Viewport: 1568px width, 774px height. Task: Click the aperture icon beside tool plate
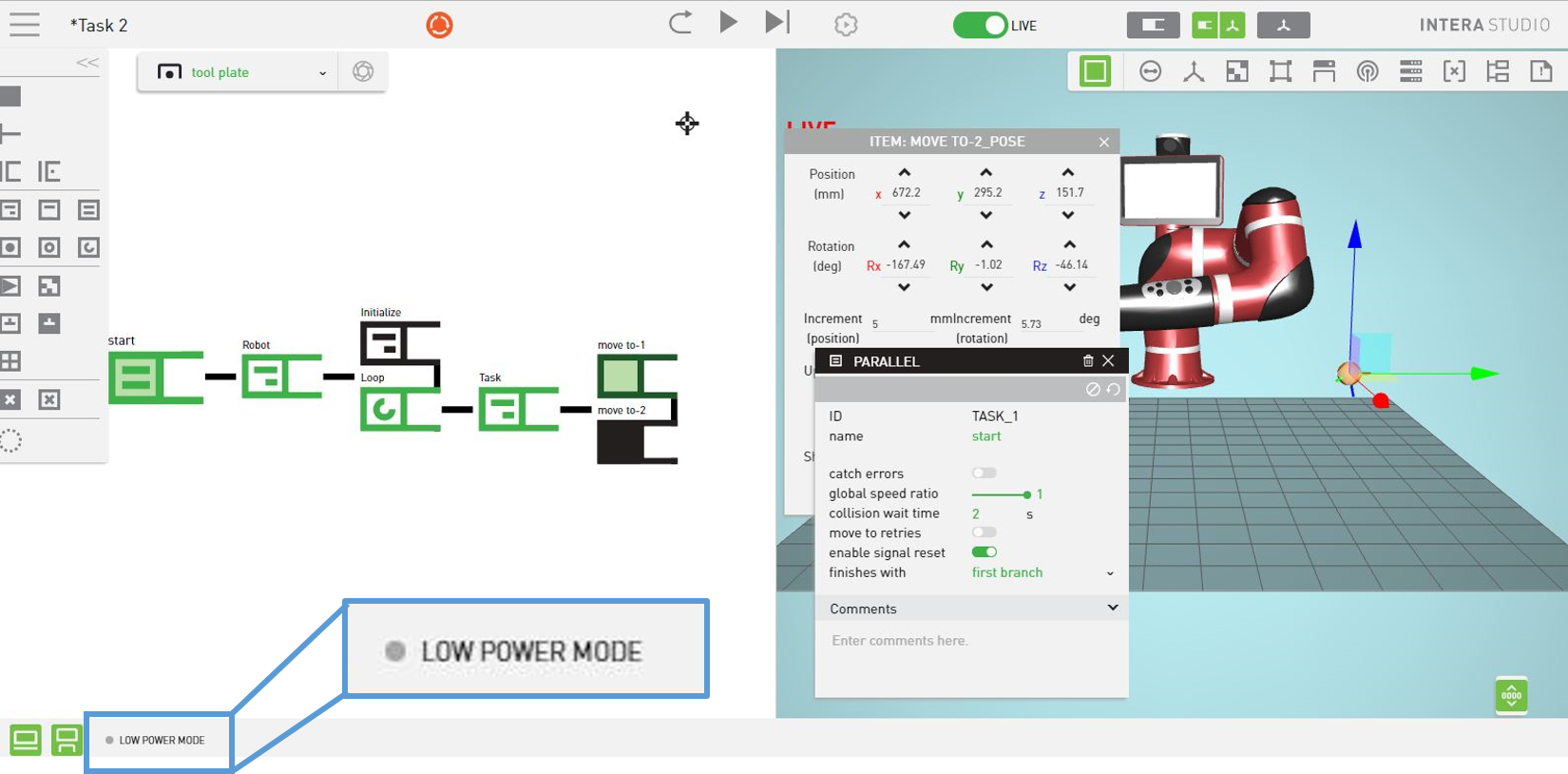[363, 71]
